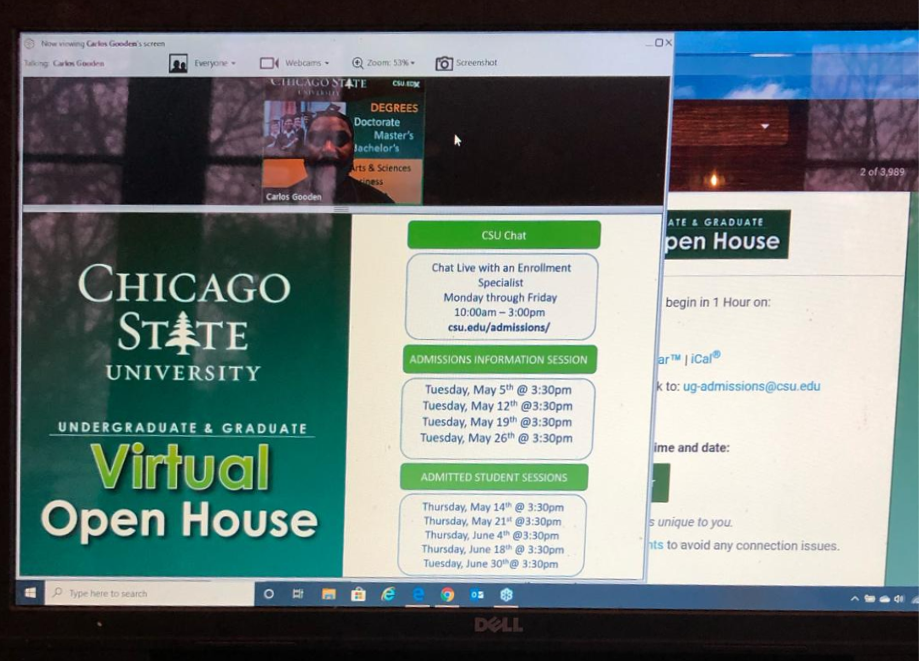Click the "Tuesday, June 30th @ 3:30pm" line
This screenshot has width=919, height=661.
pos(491,564)
